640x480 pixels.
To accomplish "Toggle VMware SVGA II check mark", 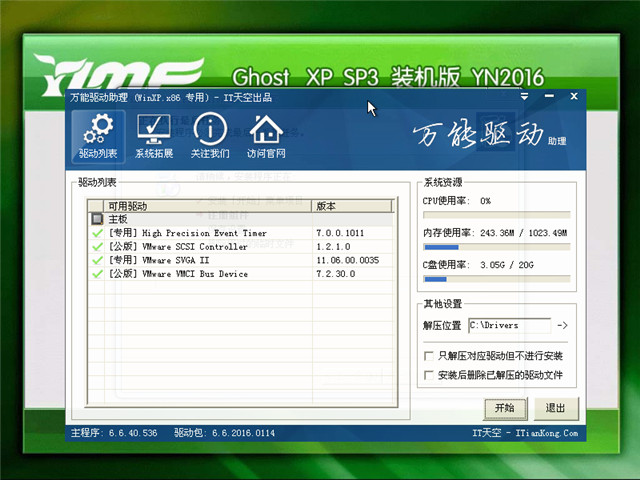I will click(x=97, y=260).
